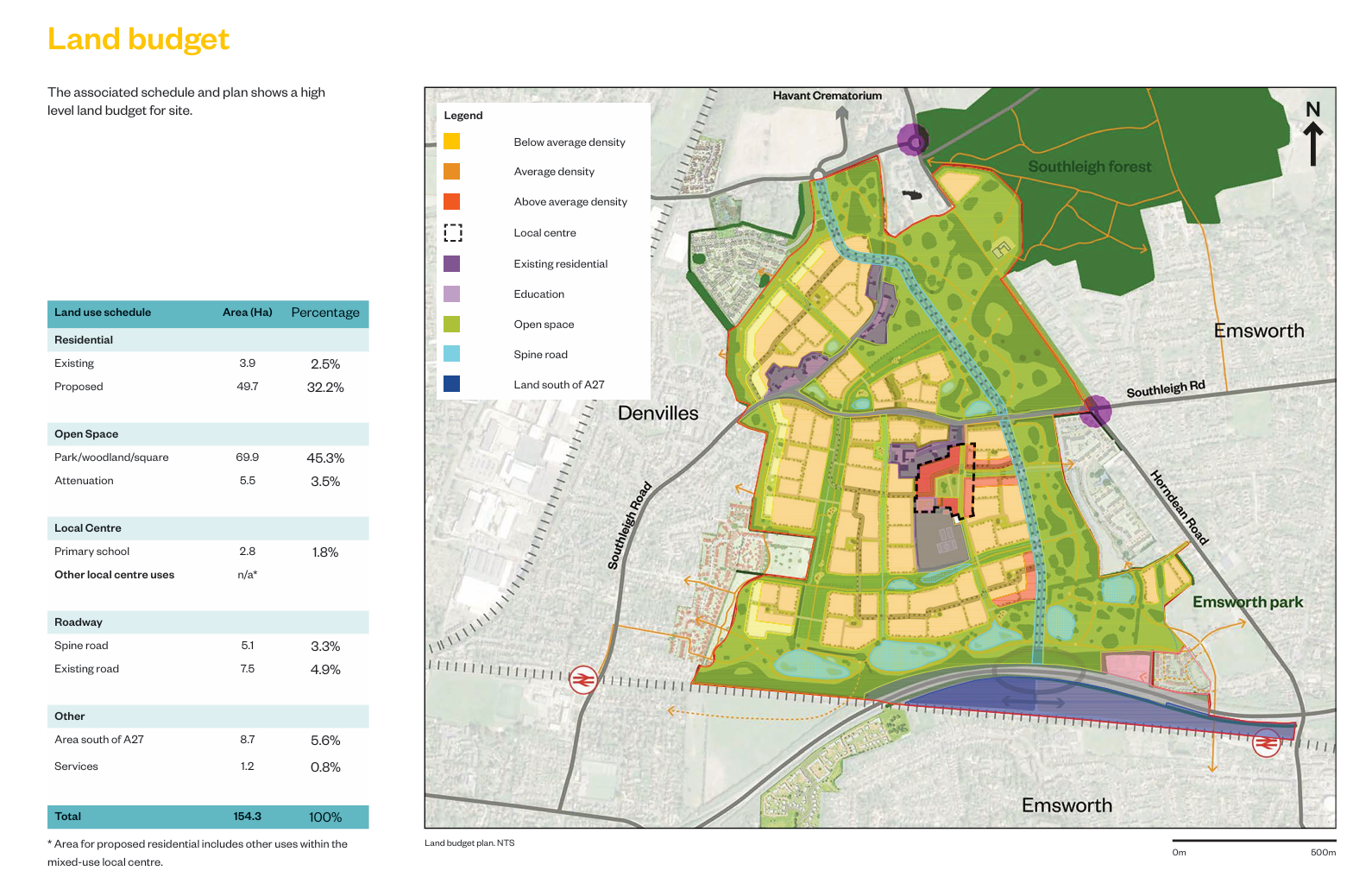The width and height of the screenshot is (1372, 877).
Task: Choose the Land south of A27 swatch
Action: 452,385
